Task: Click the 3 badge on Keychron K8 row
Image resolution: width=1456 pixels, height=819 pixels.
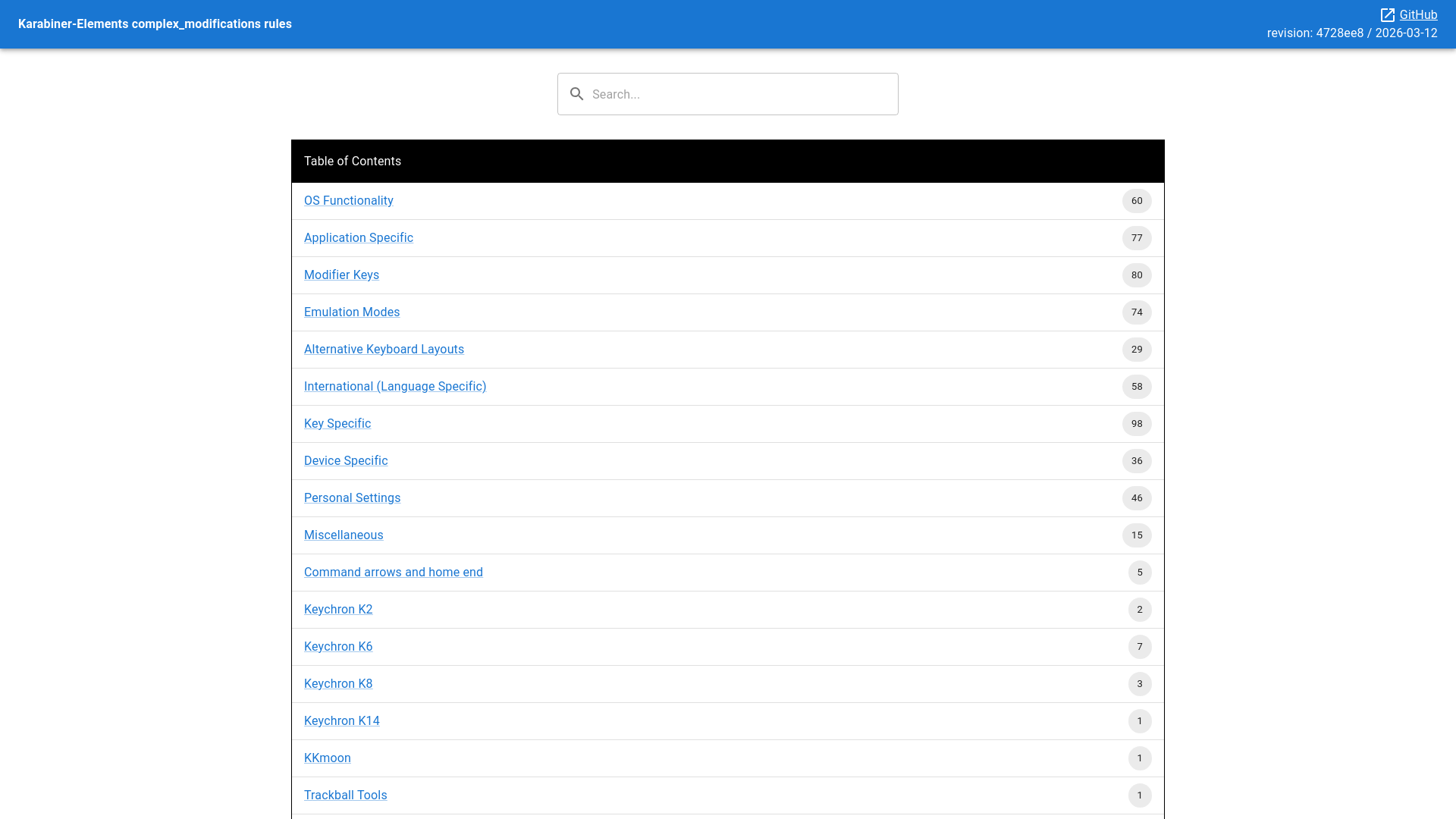Action: [1140, 684]
